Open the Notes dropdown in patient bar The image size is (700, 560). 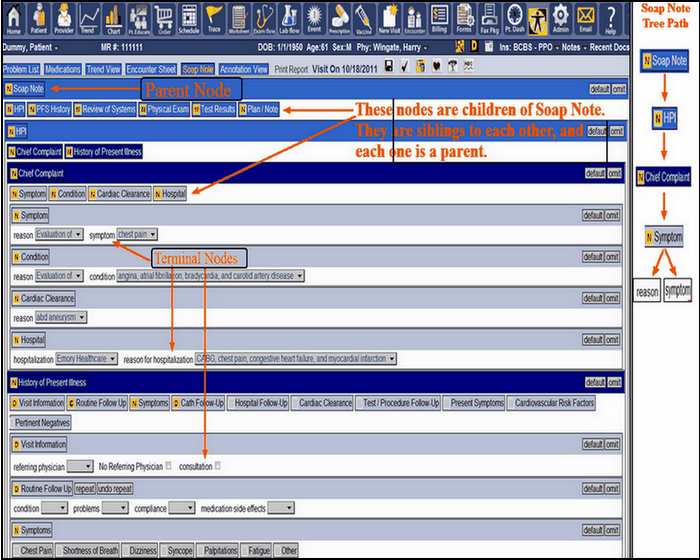pos(573,47)
